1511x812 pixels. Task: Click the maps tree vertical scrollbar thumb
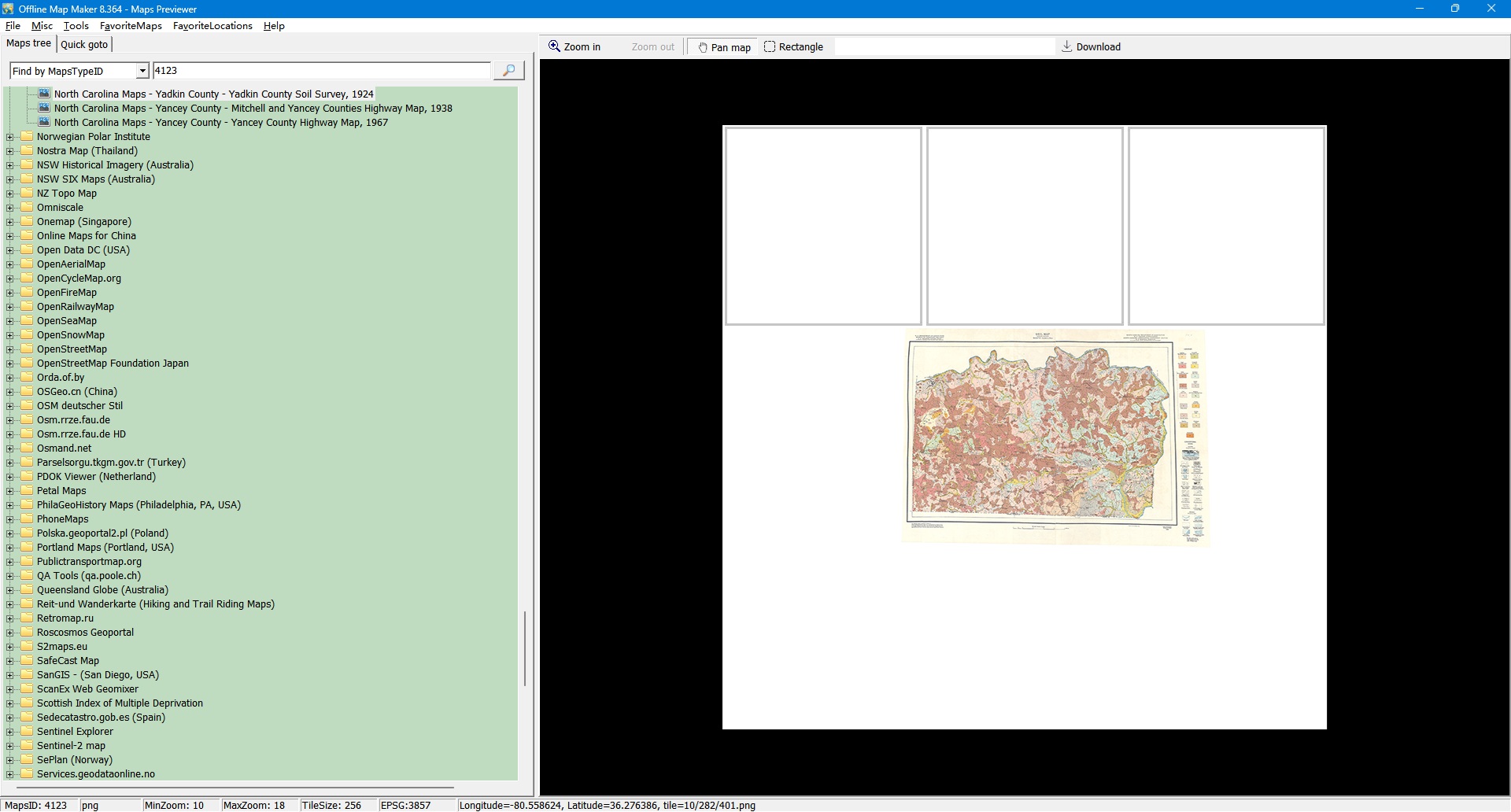[x=525, y=648]
